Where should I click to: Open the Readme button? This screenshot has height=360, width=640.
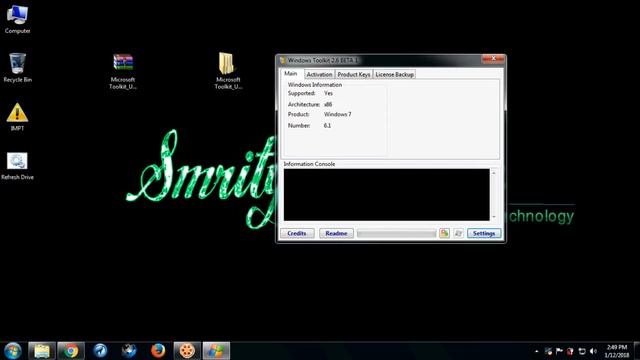[336, 233]
